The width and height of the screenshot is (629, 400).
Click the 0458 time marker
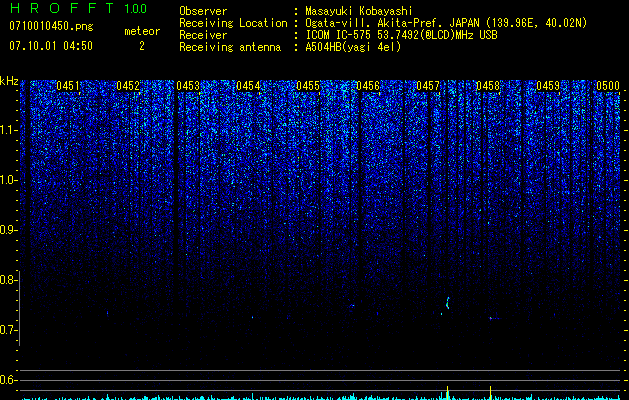pyautogui.click(x=488, y=86)
